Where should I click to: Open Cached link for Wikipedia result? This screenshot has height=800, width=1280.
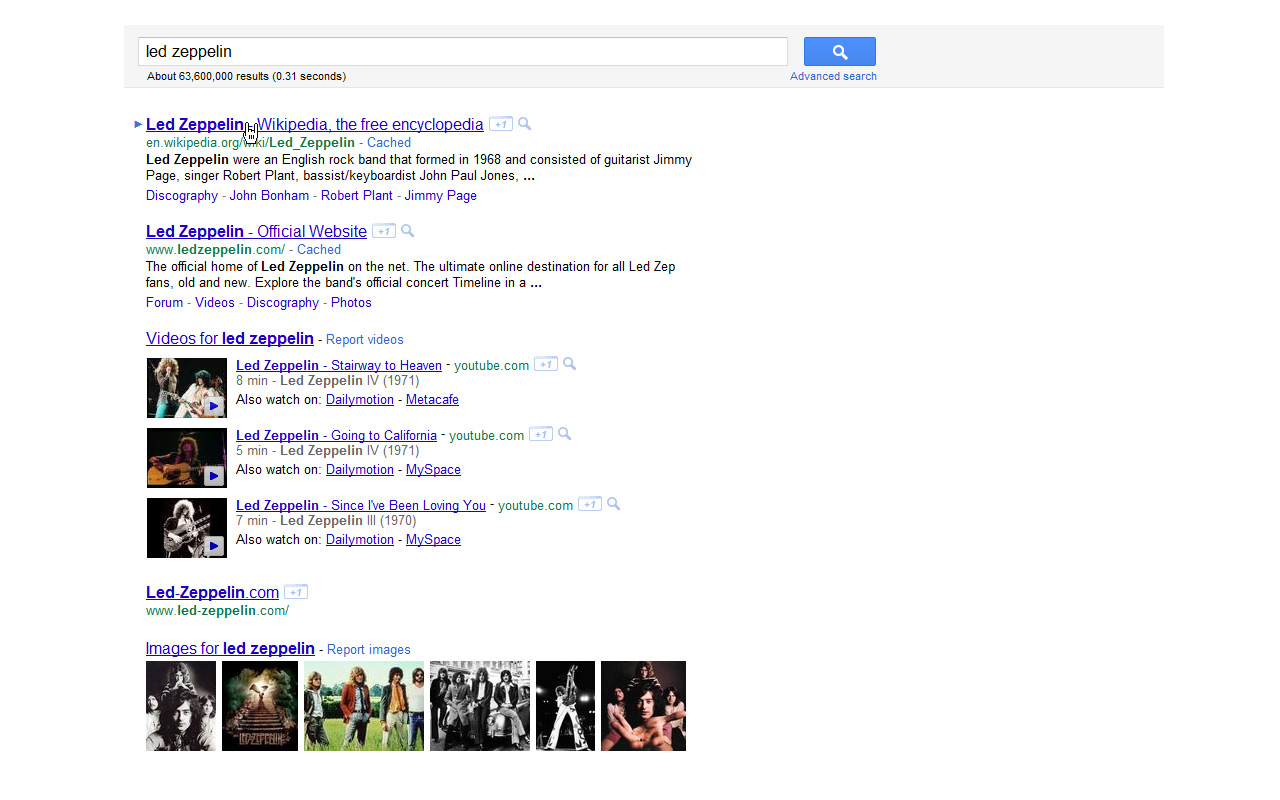click(389, 143)
